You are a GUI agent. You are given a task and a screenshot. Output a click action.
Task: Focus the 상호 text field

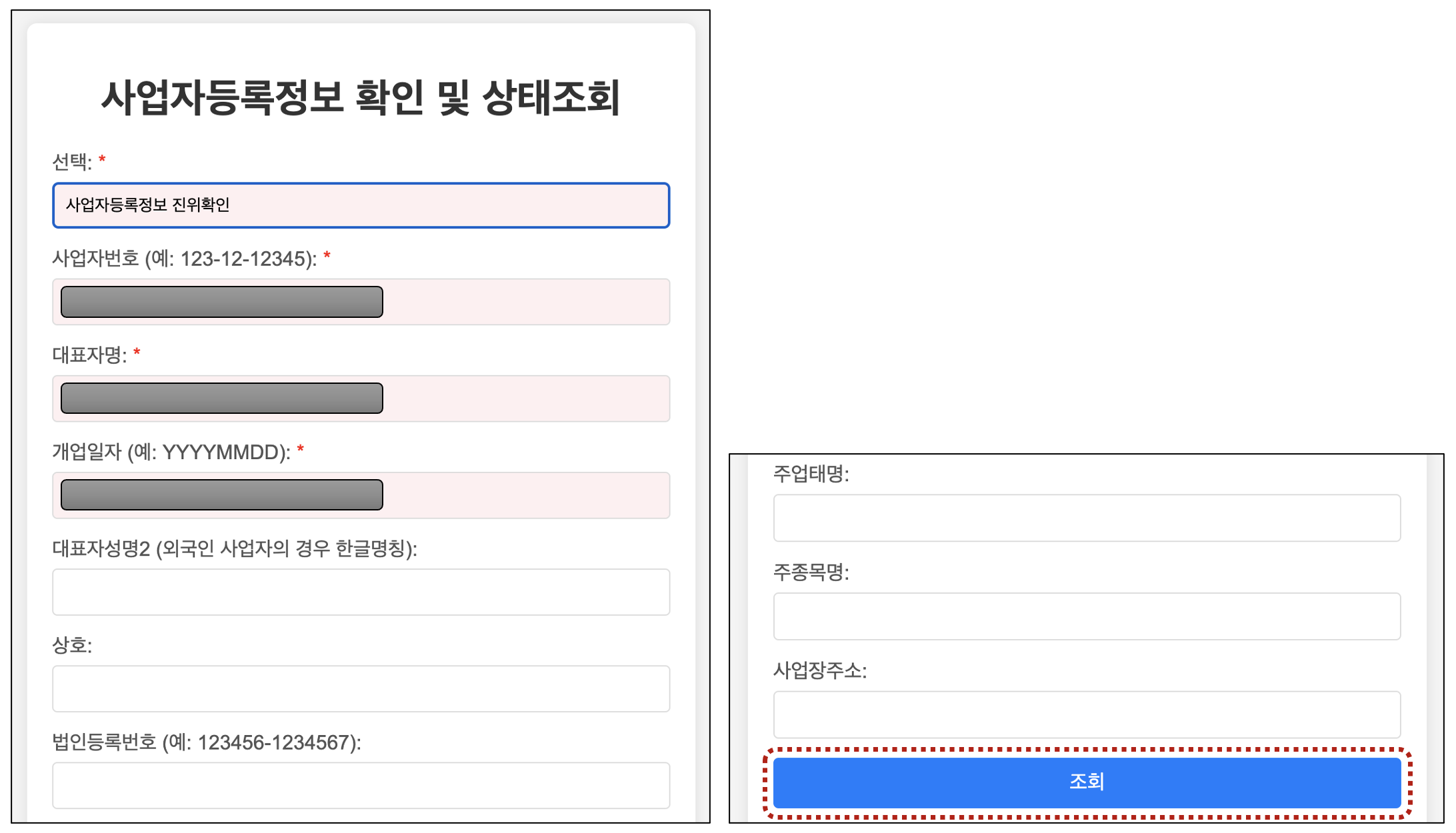tap(361, 688)
